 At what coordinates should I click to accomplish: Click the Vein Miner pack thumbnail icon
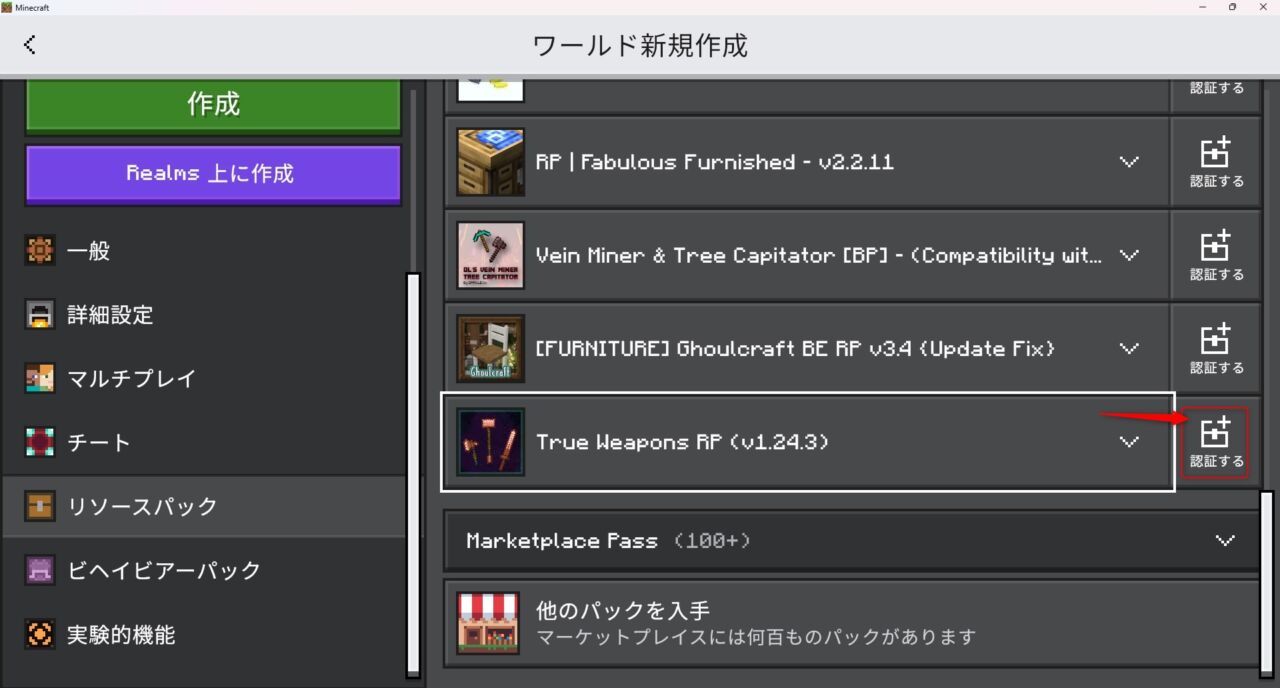[490, 255]
